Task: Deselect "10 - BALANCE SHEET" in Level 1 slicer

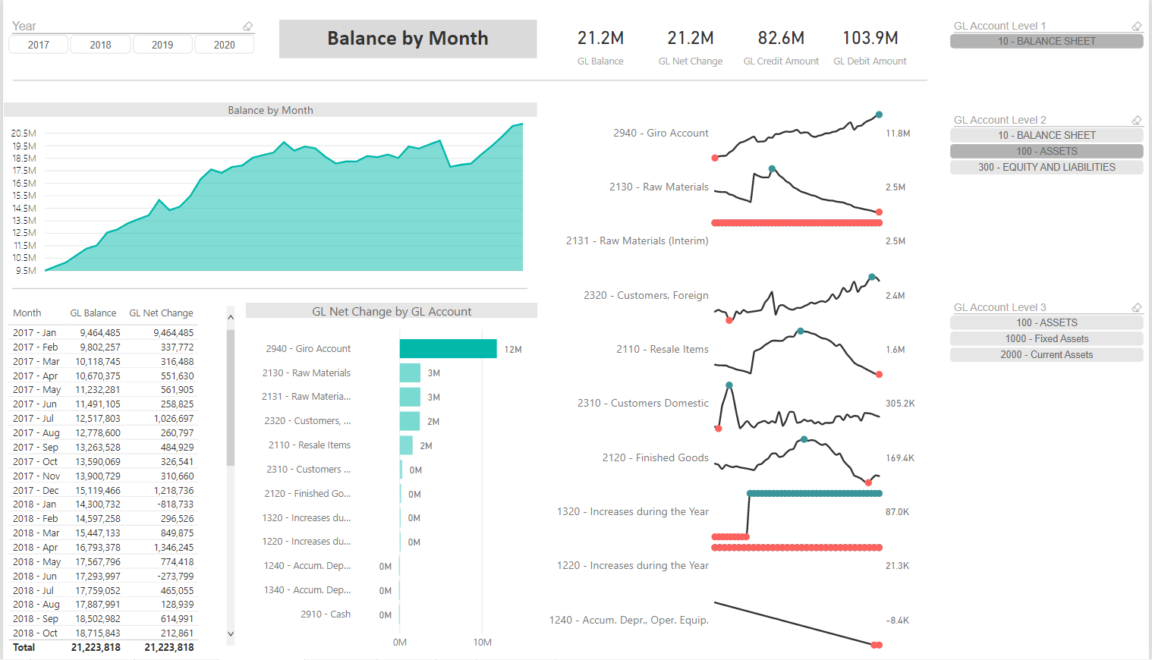Action: pyautogui.click(x=1046, y=41)
